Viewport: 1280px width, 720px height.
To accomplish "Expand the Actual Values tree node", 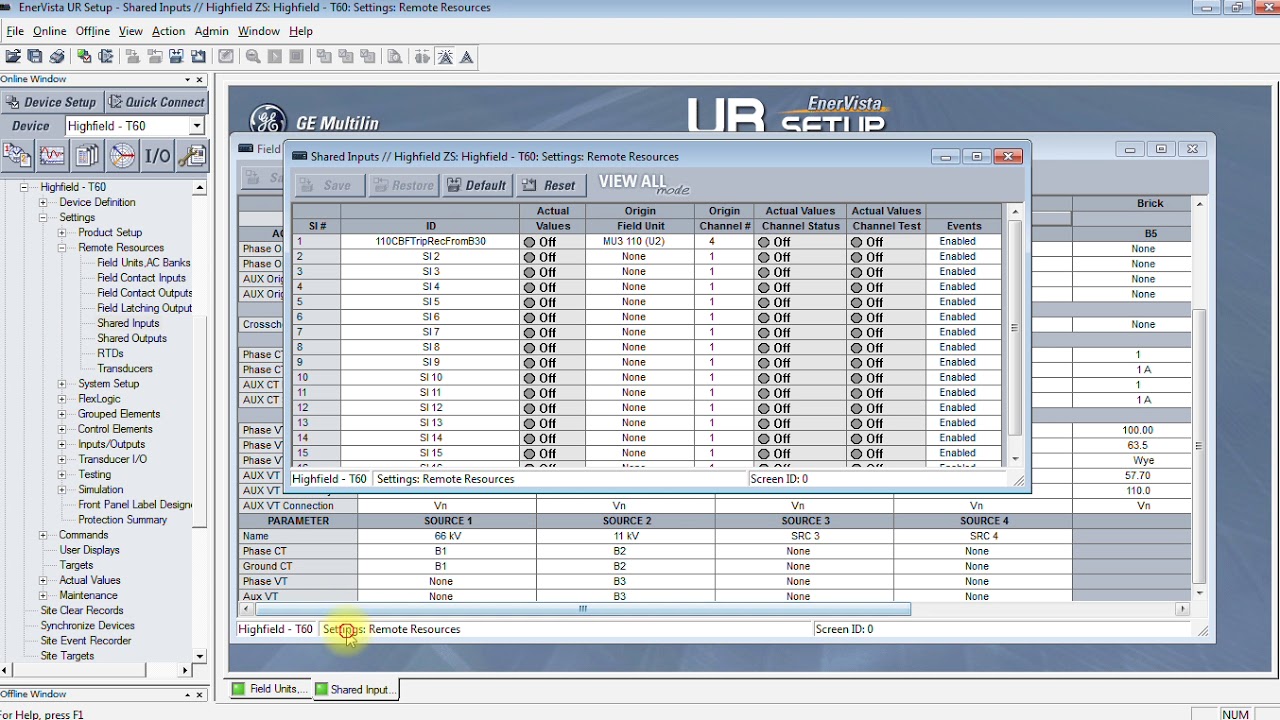I will [x=43, y=580].
